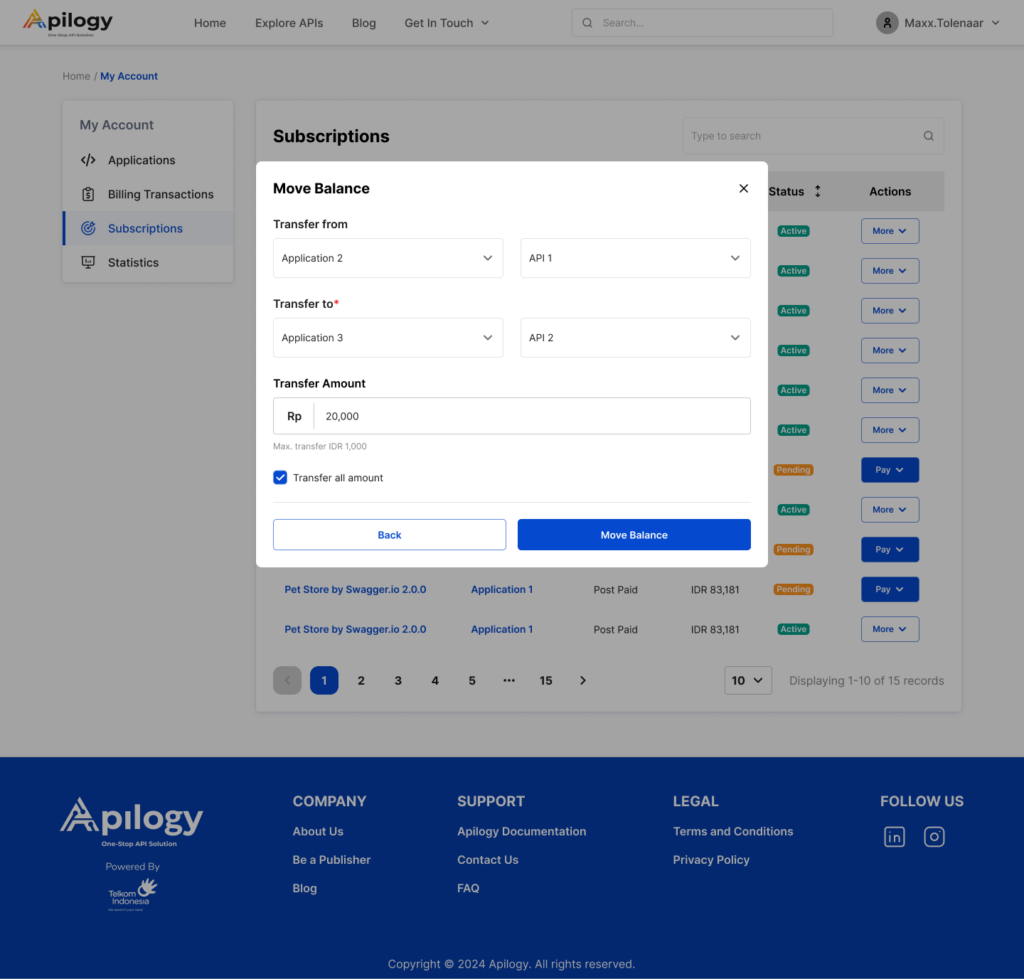This screenshot has height=979, width=1024.
Task: Click the search magnifier in Subscriptions
Action: (928, 136)
